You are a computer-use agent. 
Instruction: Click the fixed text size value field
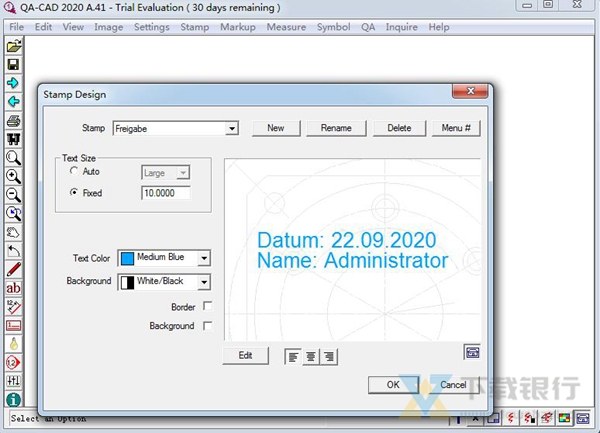[x=165, y=193]
